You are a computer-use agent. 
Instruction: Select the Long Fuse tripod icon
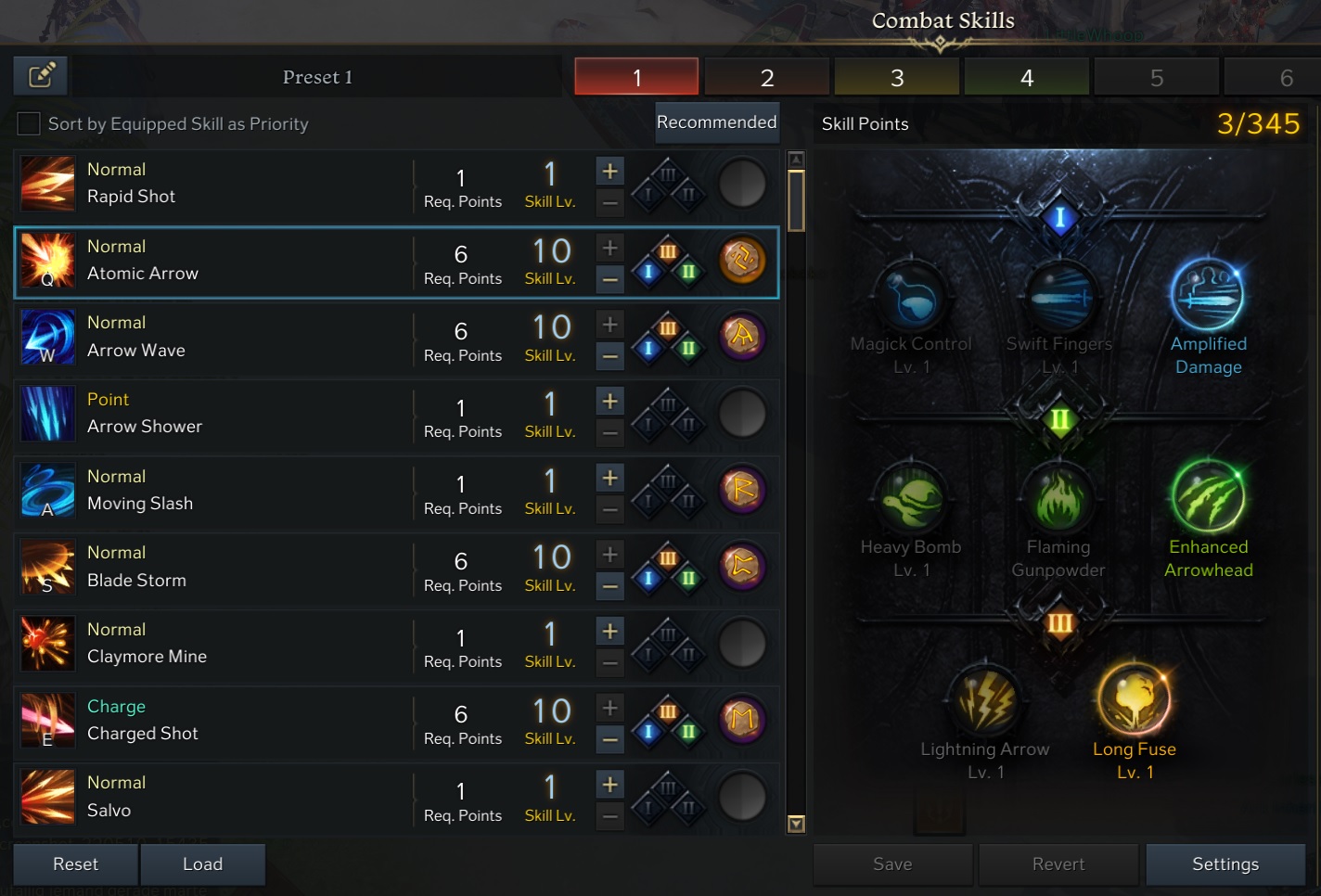tap(1134, 698)
